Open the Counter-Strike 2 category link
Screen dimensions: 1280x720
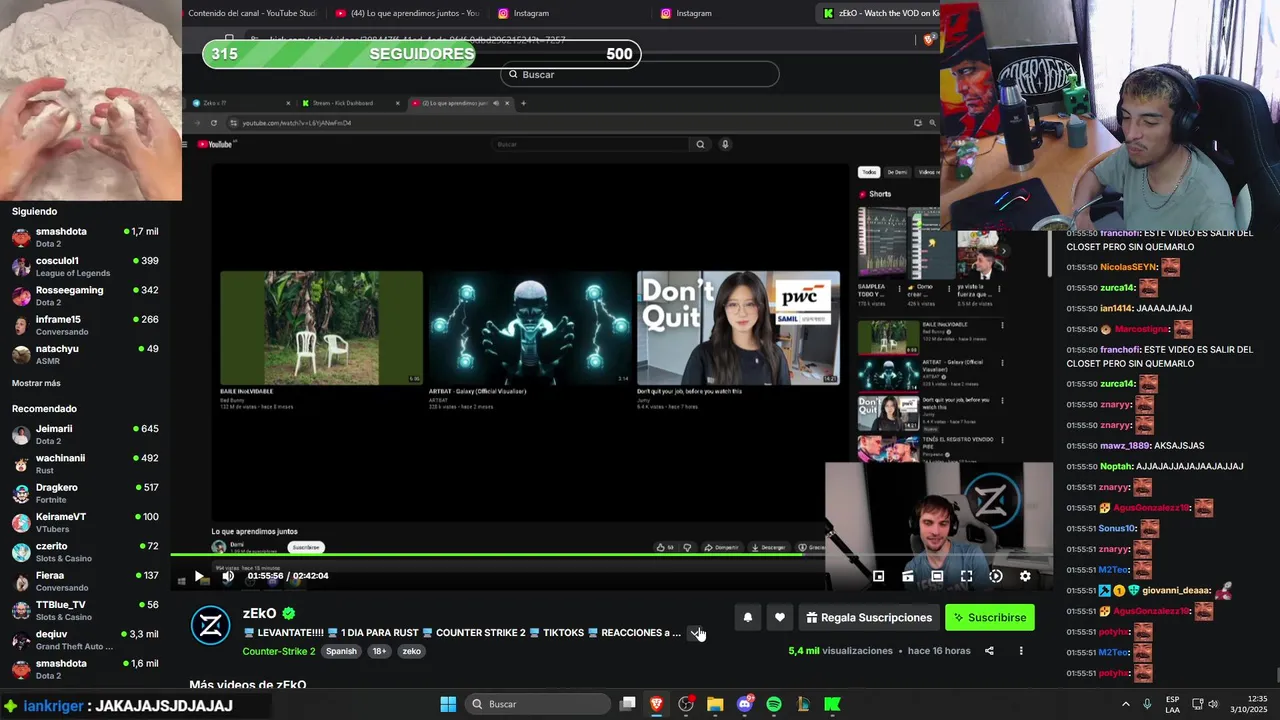279,651
